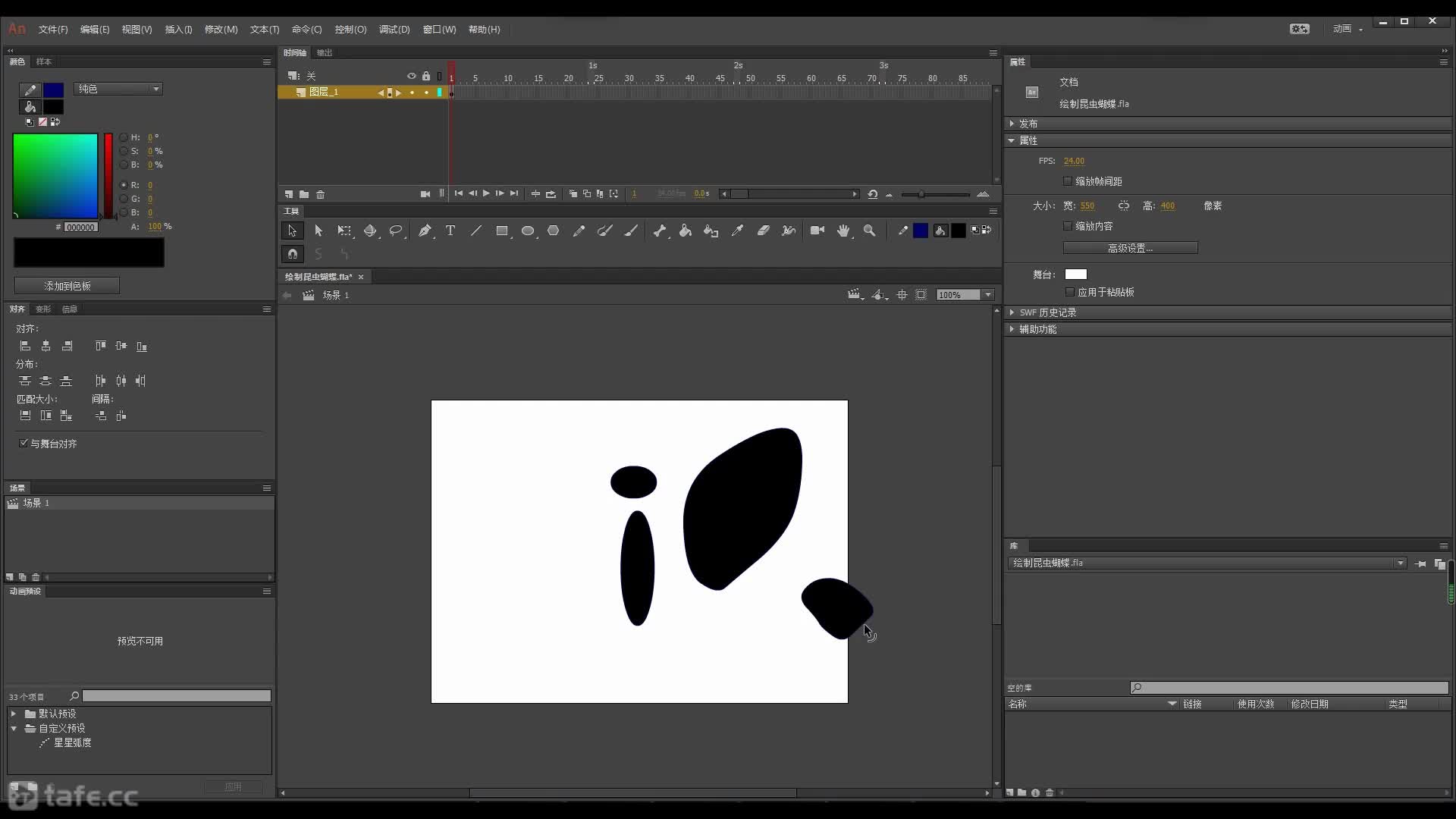The image size is (1456, 819).
Task: Click the new folder icon in timeline
Action: pyautogui.click(x=304, y=194)
